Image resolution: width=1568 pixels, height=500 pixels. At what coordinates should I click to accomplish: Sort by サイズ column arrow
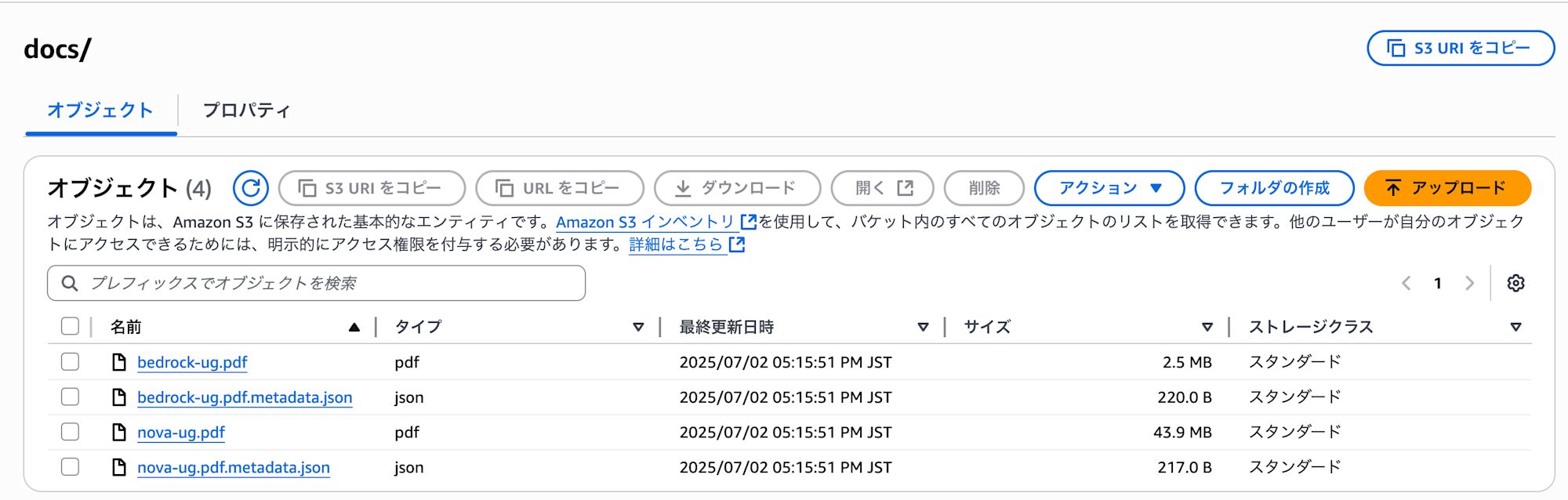[1207, 327]
